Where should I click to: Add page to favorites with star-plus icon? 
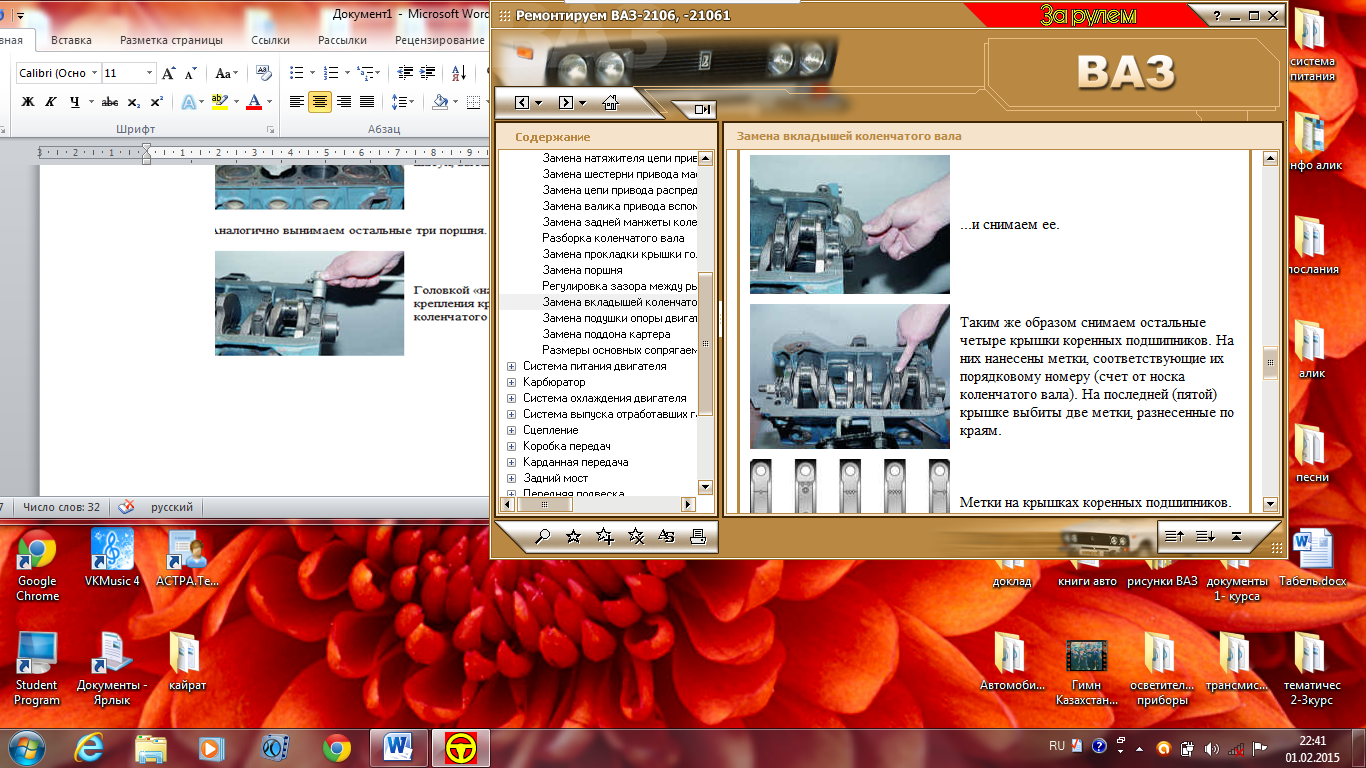point(604,537)
